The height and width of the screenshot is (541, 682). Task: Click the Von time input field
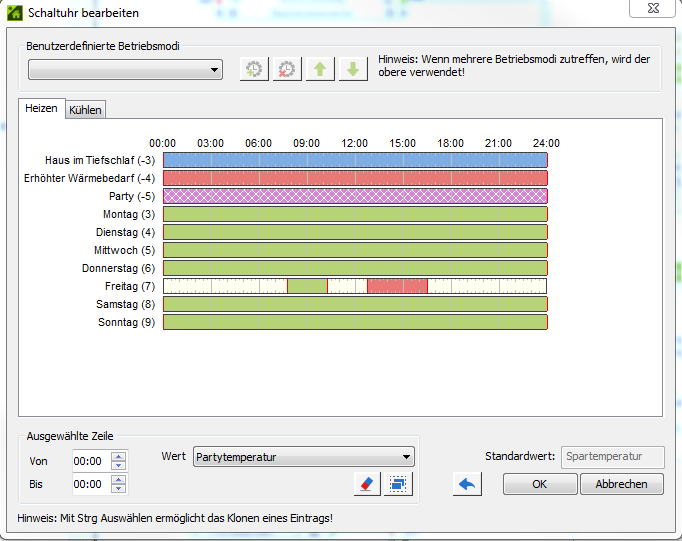[x=90, y=461]
